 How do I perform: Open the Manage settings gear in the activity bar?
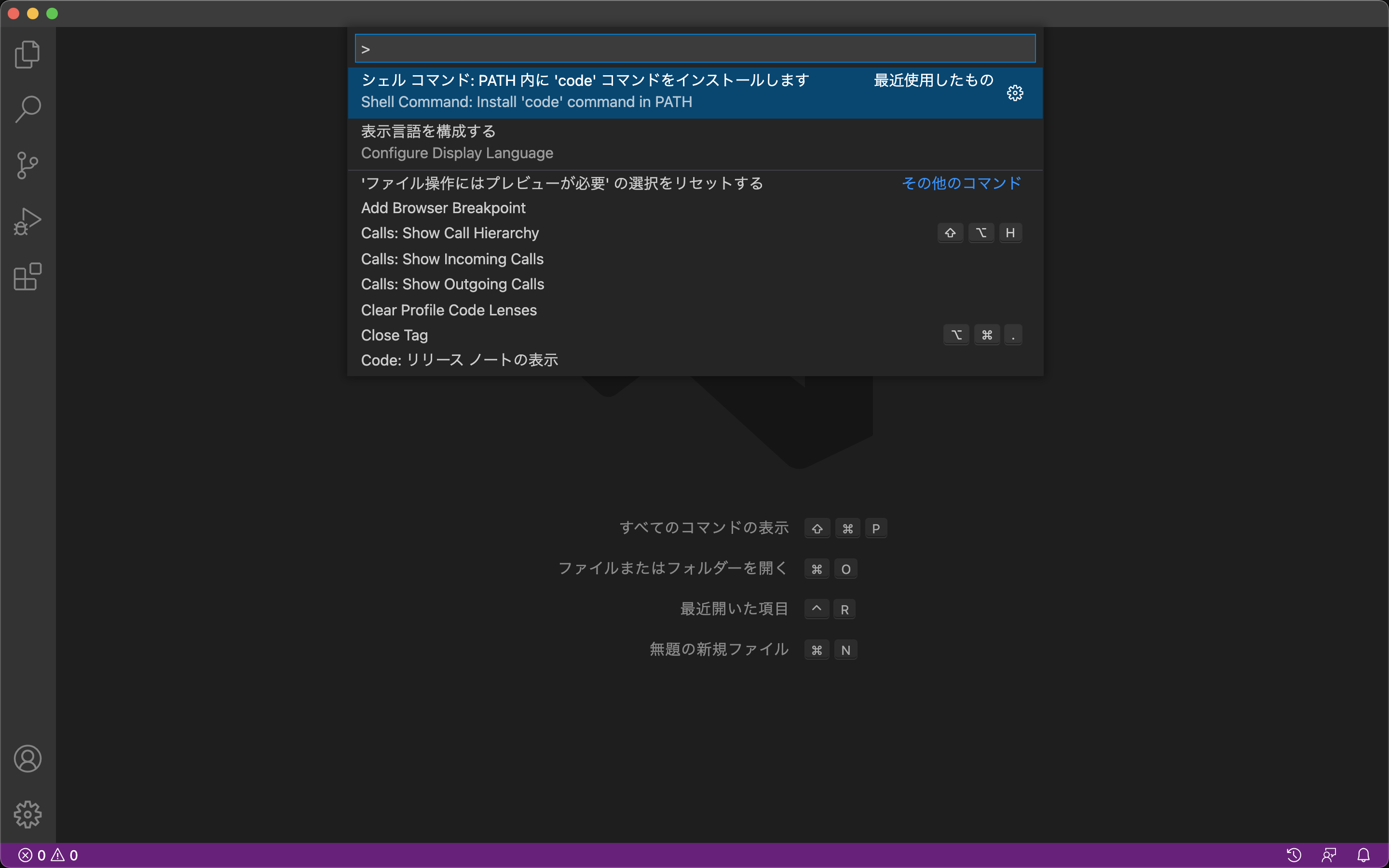tap(27, 814)
